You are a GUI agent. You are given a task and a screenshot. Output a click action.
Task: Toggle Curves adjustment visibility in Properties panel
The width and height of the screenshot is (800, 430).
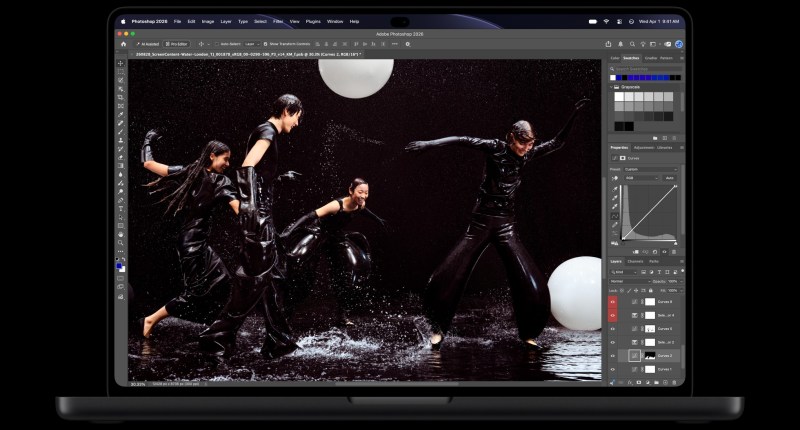pyautogui.click(x=664, y=252)
